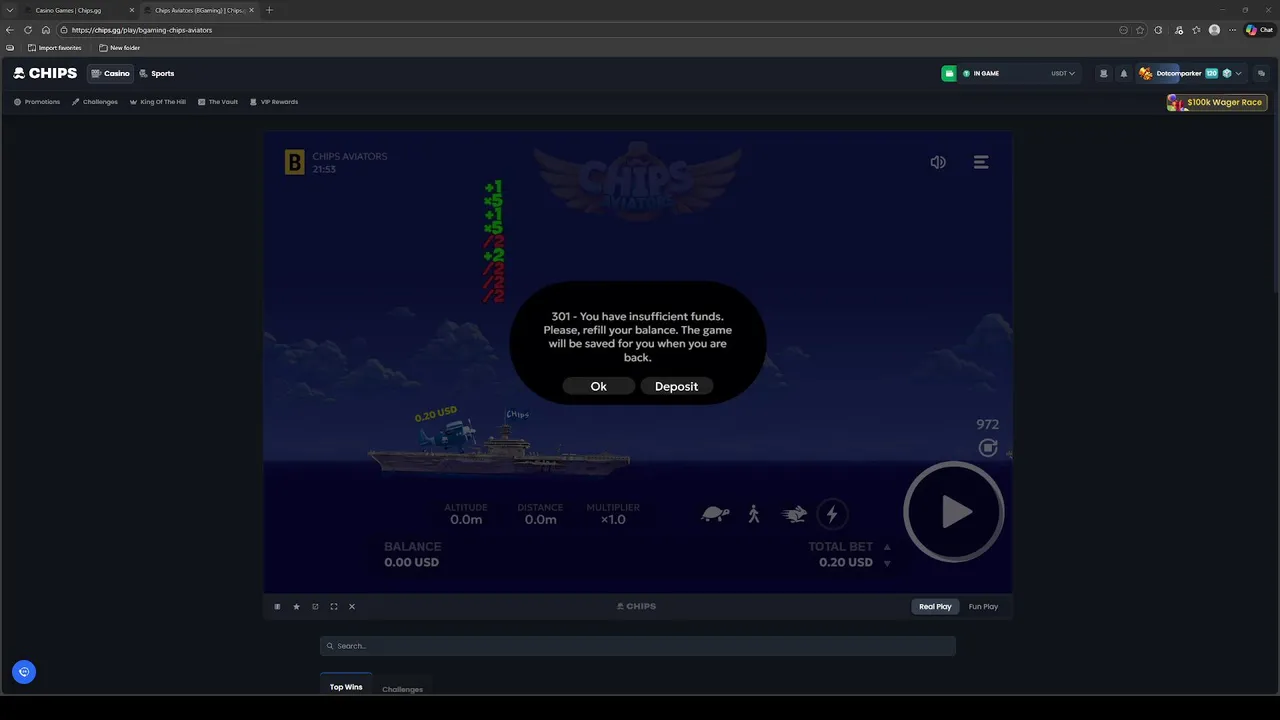The width and height of the screenshot is (1280, 720).
Task: Expand the browser tab list chevron
Action: 10,10
